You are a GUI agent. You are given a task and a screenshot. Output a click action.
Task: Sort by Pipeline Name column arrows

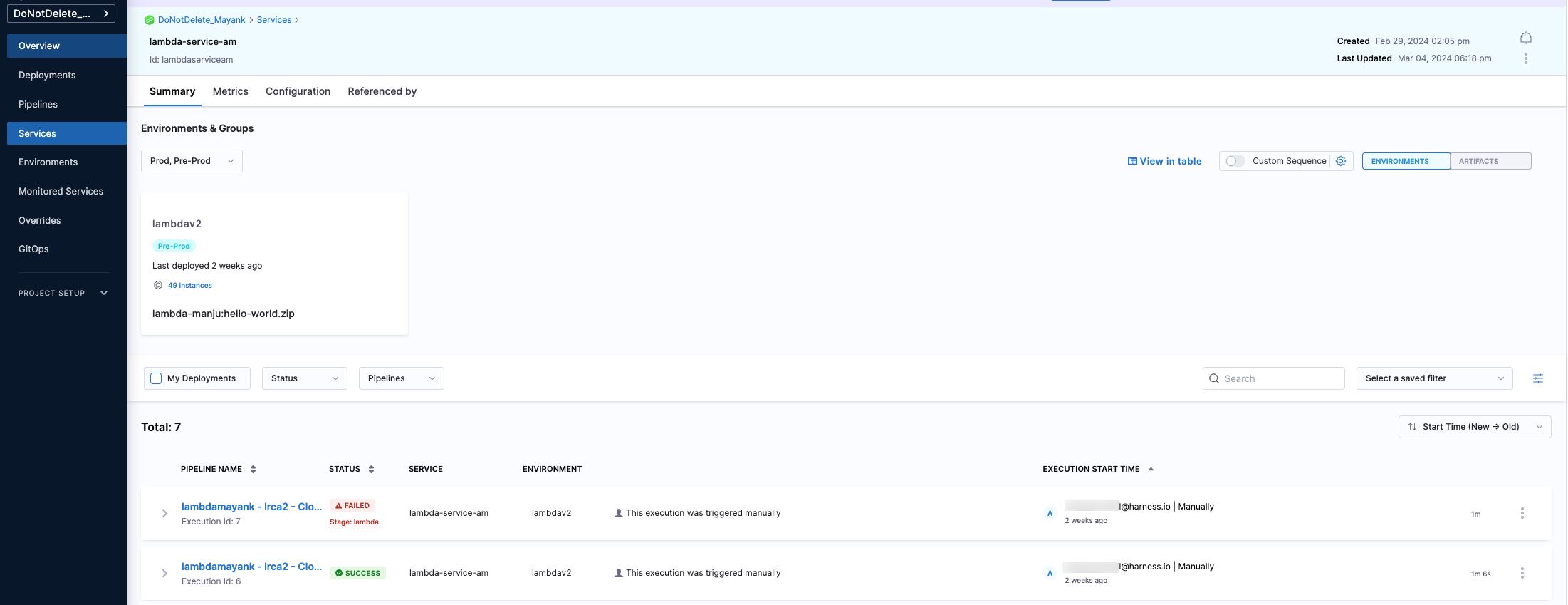(x=253, y=469)
